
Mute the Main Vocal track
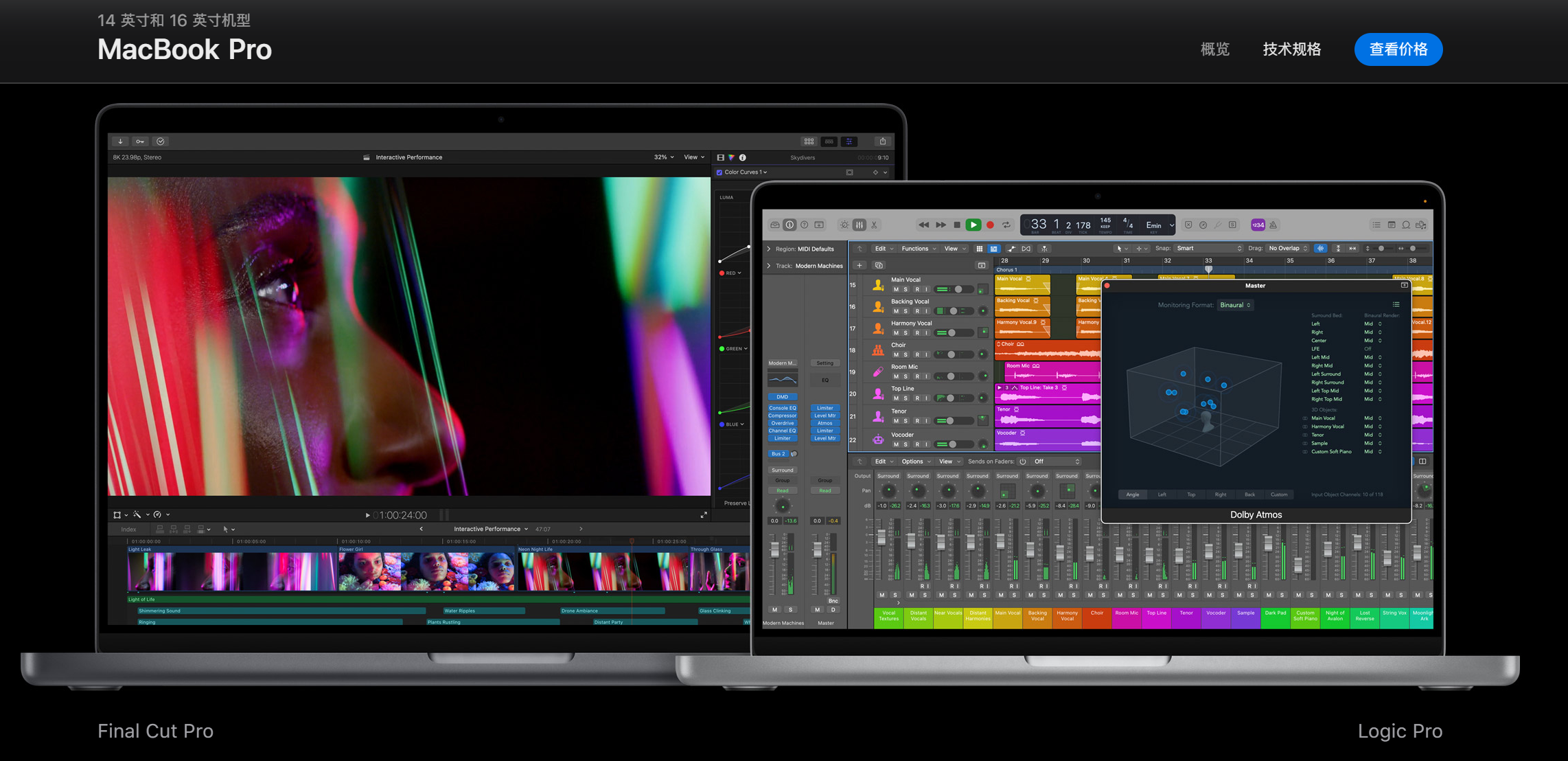point(895,290)
